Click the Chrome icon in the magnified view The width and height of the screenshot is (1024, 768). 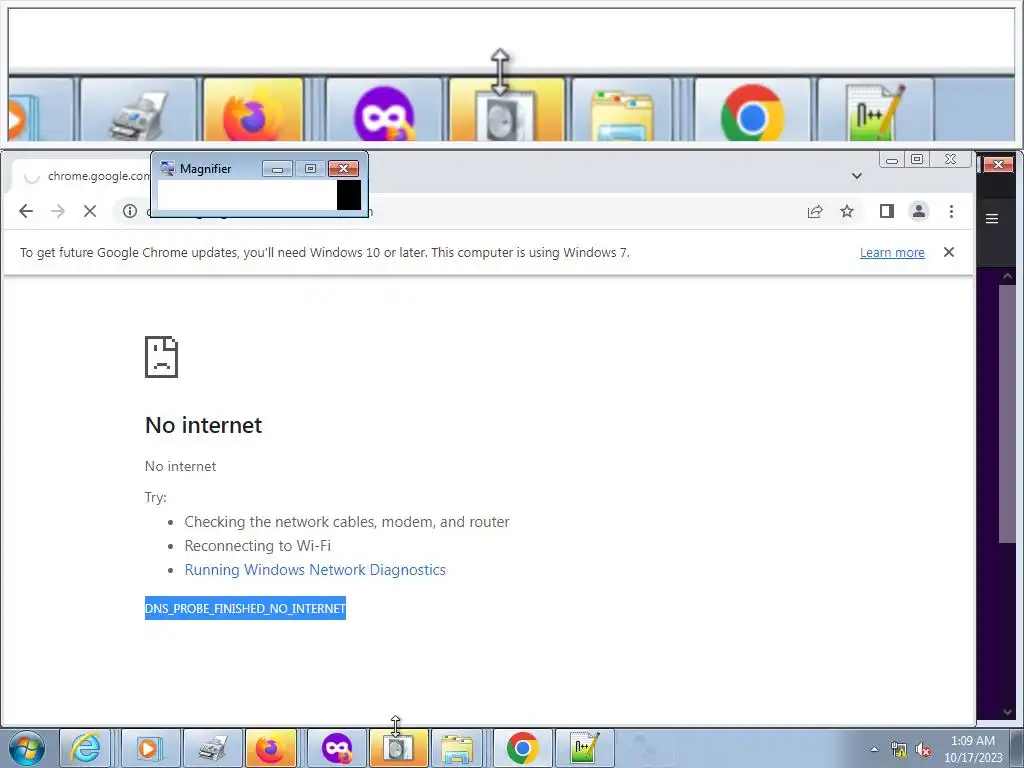pyautogui.click(x=752, y=110)
